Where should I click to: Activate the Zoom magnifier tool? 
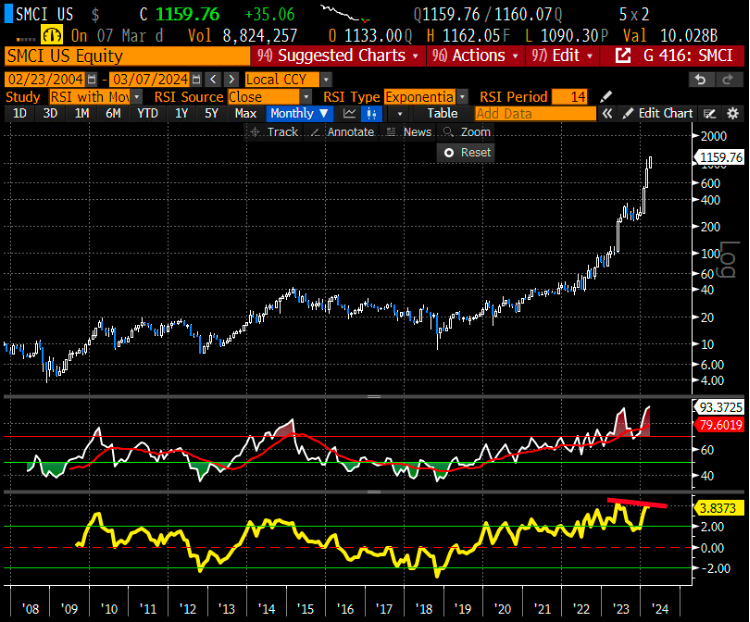(x=466, y=132)
